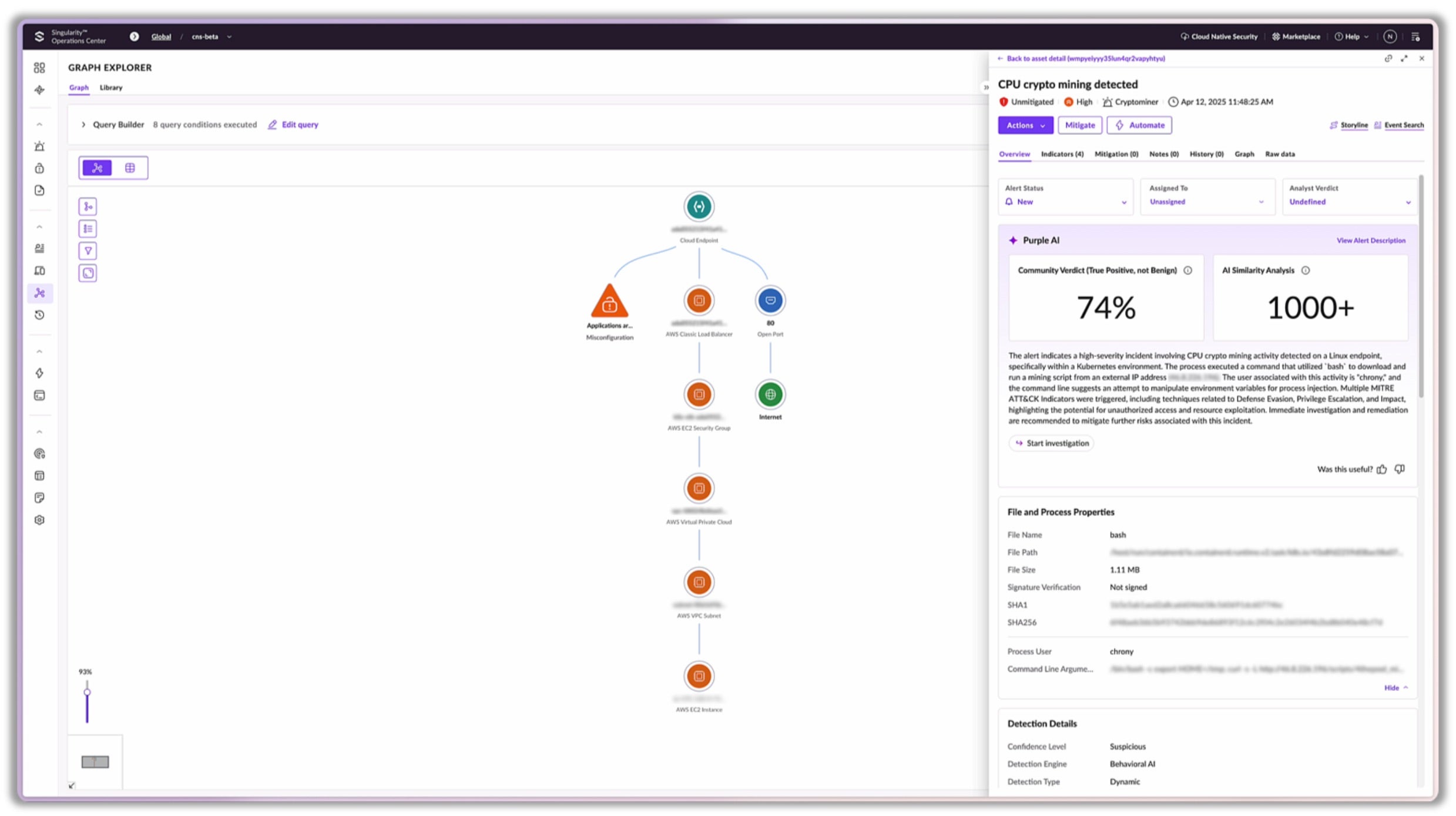This screenshot has height=816, width=1456.
Task: Select the Cloud Endpoint graph node
Action: (699, 206)
